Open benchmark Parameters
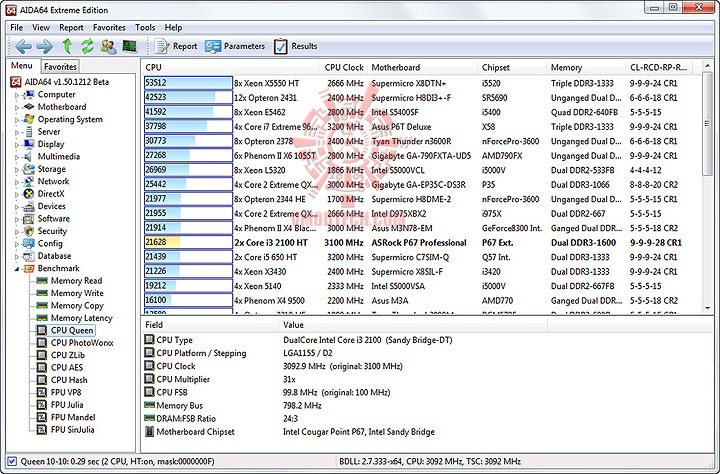The width and height of the screenshot is (720, 474). point(235,46)
